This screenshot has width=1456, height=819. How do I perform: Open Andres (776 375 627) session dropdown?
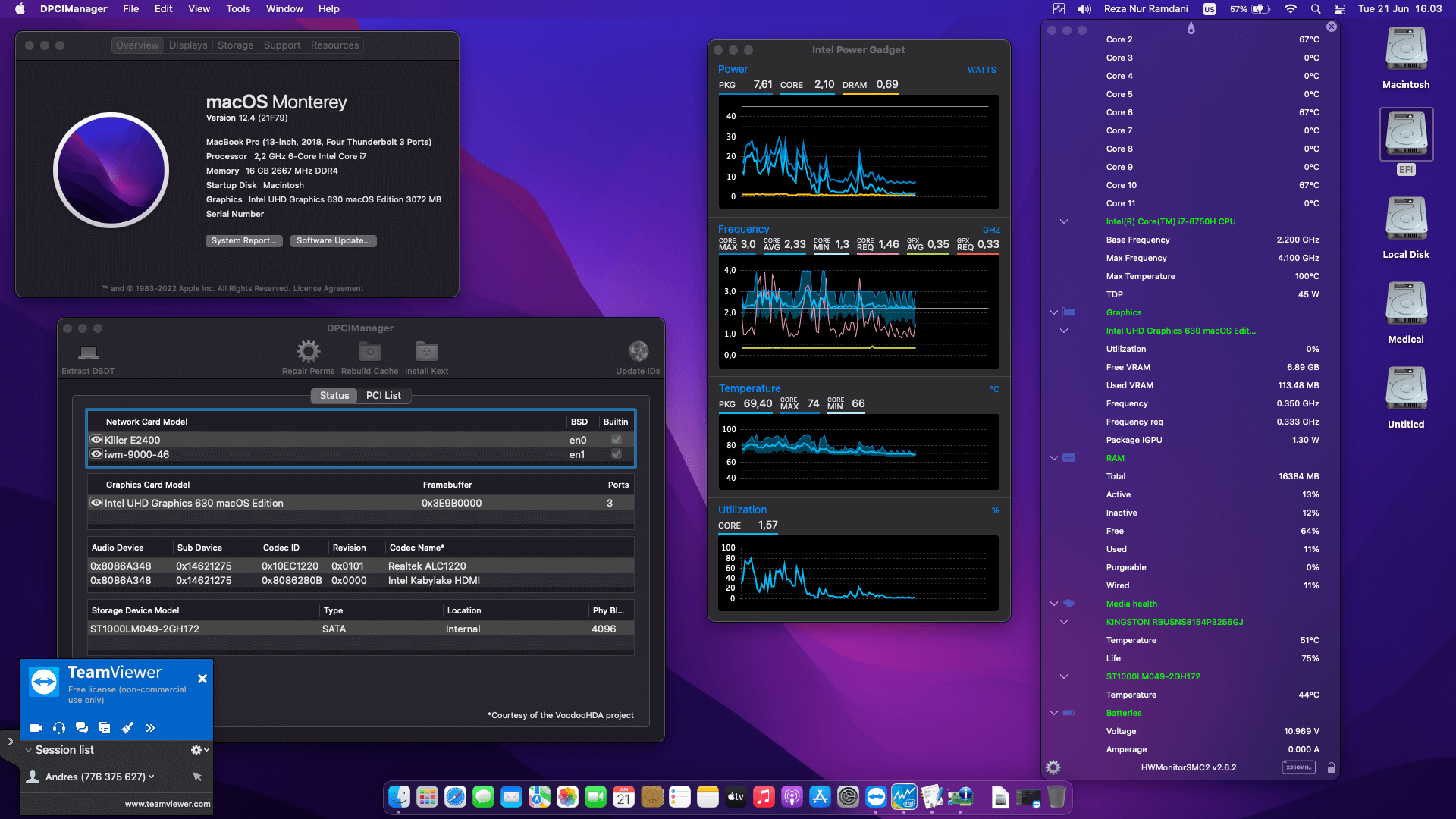pyautogui.click(x=151, y=777)
